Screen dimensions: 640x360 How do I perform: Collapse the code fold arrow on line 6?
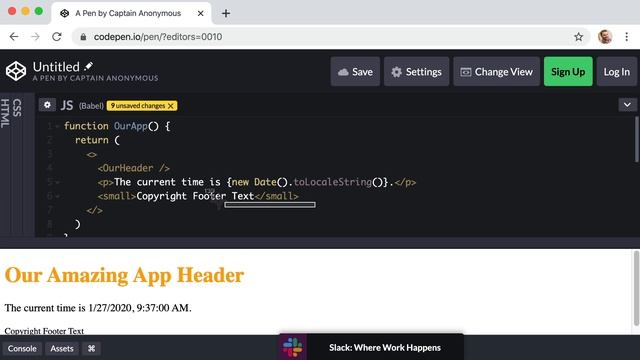pyautogui.click(x=58, y=196)
